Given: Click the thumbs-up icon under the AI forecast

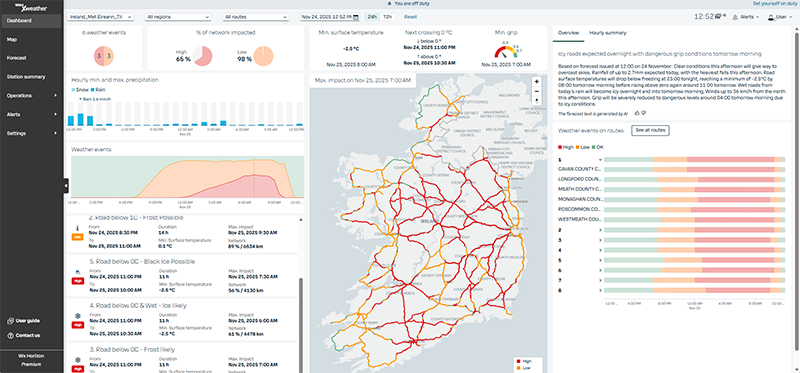Looking at the screenshot, I should point(637,112).
